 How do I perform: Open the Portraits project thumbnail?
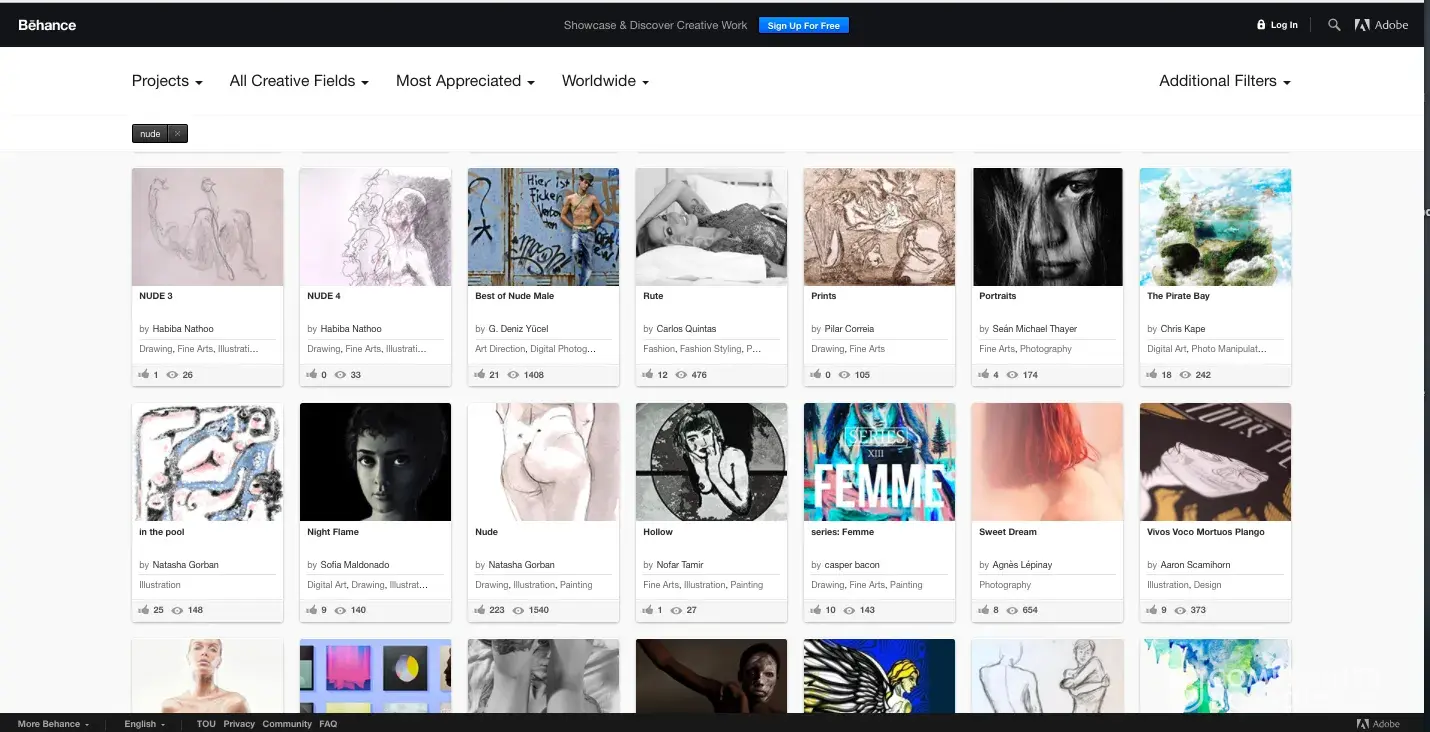(1048, 227)
